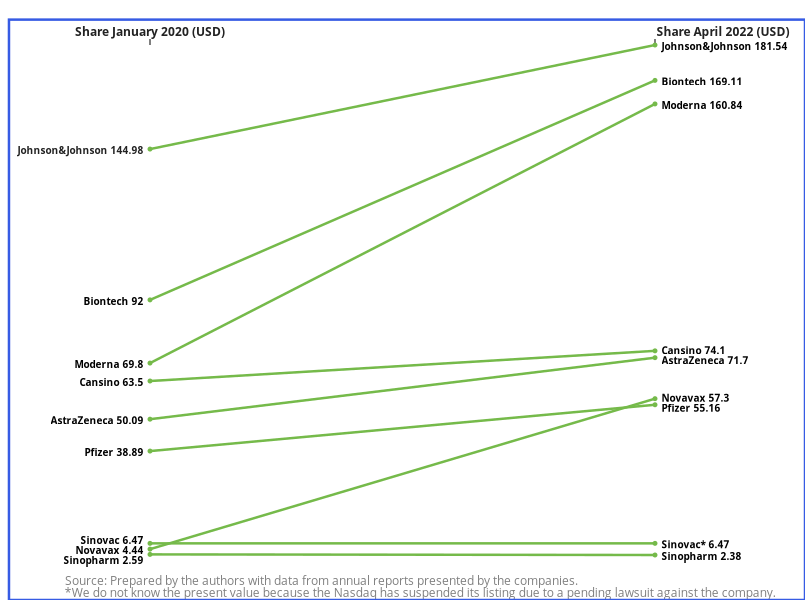Viewport: 805px width, 600px height.
Task: Click the highest April 2022 data point
Action: coord(655,45)
